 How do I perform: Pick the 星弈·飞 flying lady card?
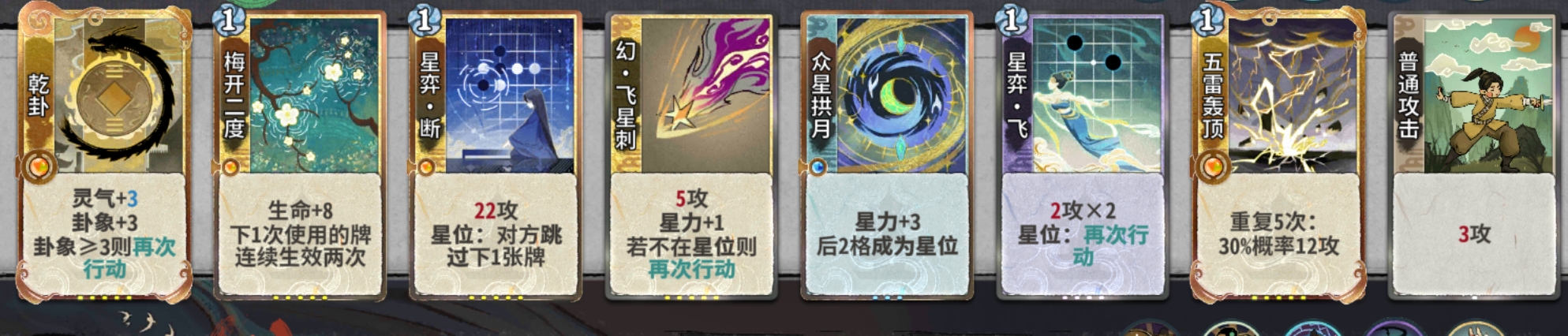[x=1083, y=154]
